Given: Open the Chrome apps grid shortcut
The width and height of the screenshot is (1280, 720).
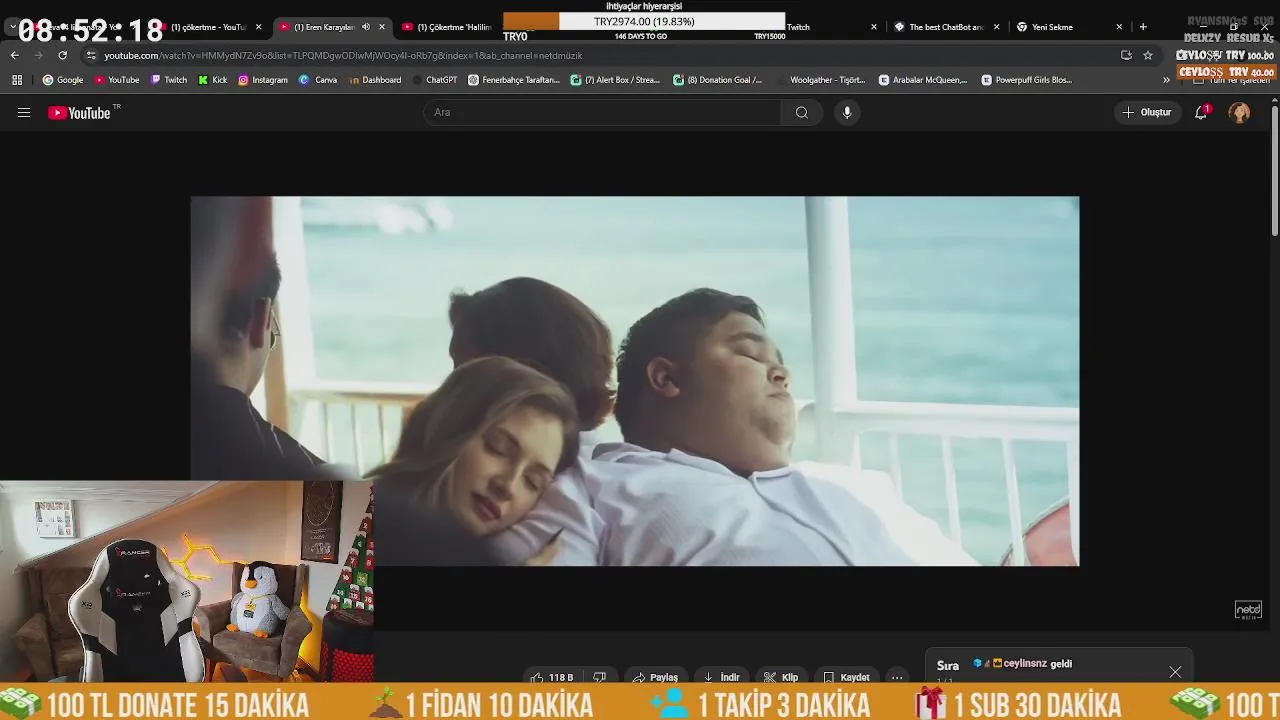Looking at the screenshot, I should coord(17,80).
